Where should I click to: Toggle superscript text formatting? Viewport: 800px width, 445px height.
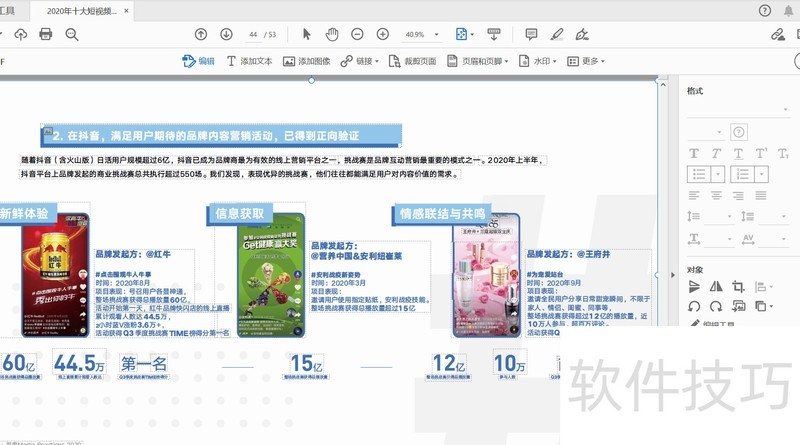click(x=761, y=154)
